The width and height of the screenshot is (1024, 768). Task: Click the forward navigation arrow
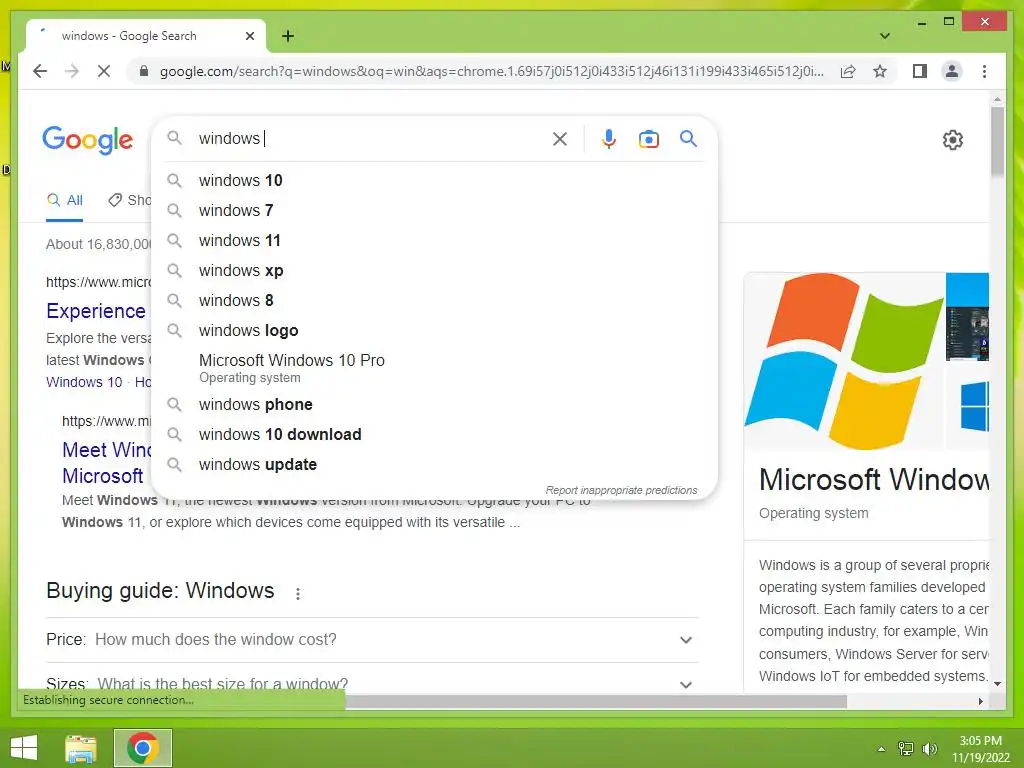coord(72,71)
